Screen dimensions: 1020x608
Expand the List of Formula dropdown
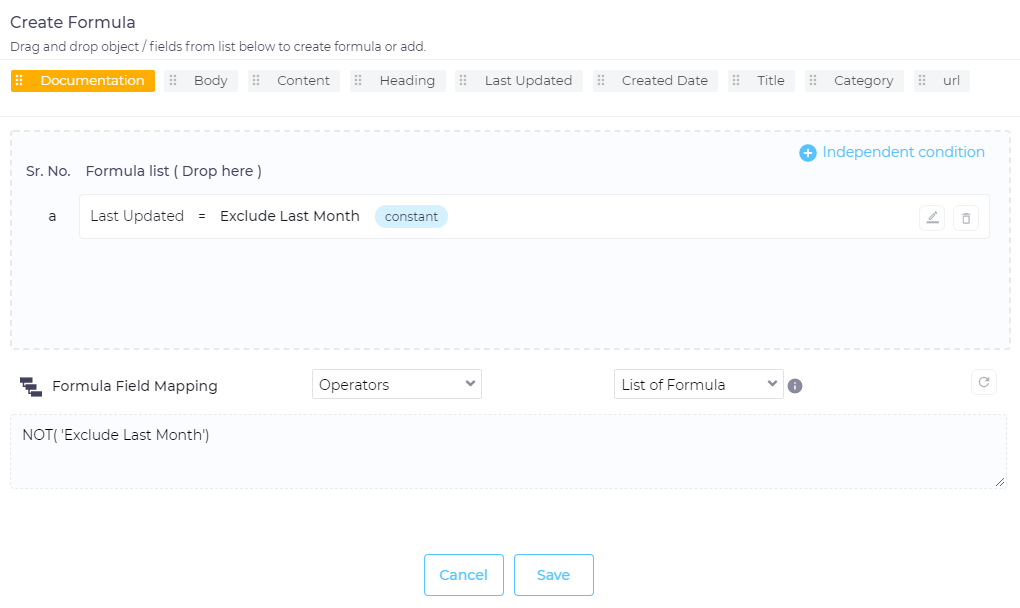[x=698, y=384]
